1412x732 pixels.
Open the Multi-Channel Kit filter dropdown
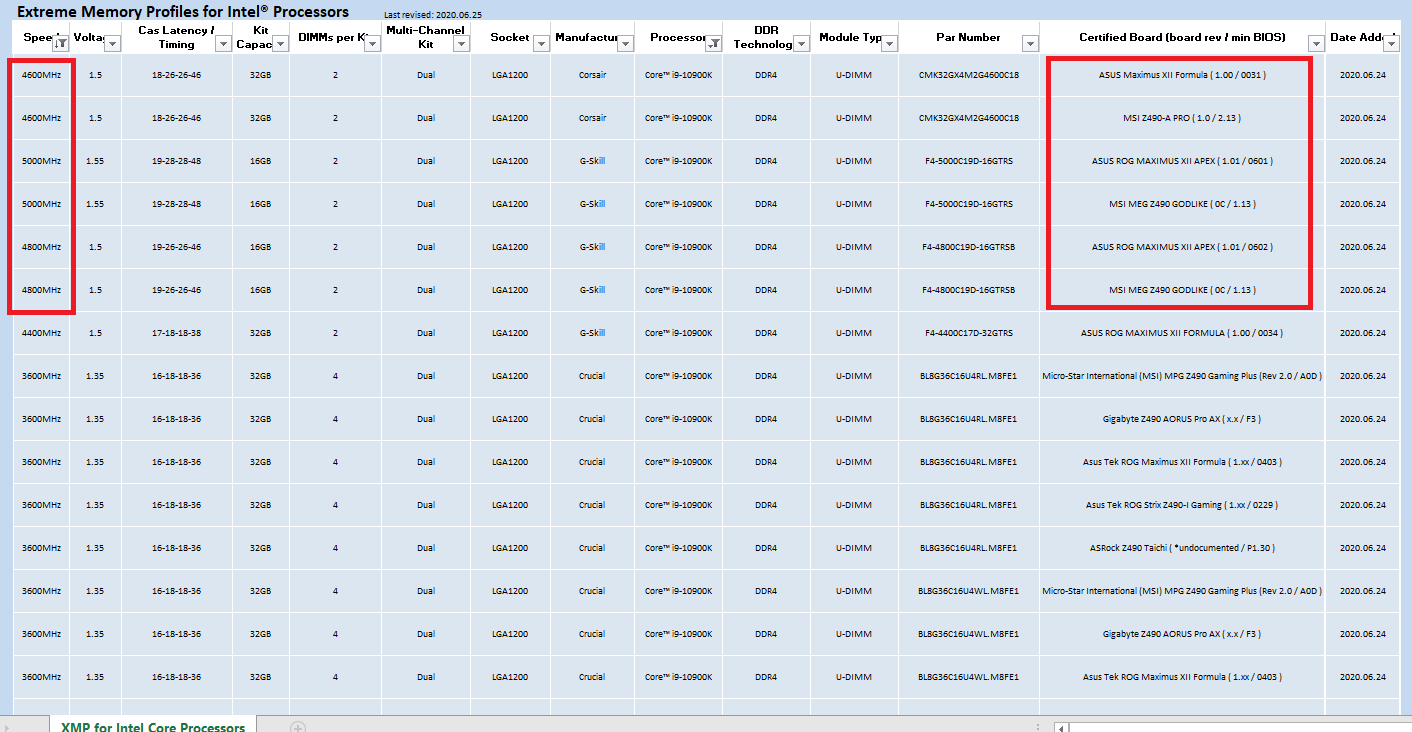(461, 44)
